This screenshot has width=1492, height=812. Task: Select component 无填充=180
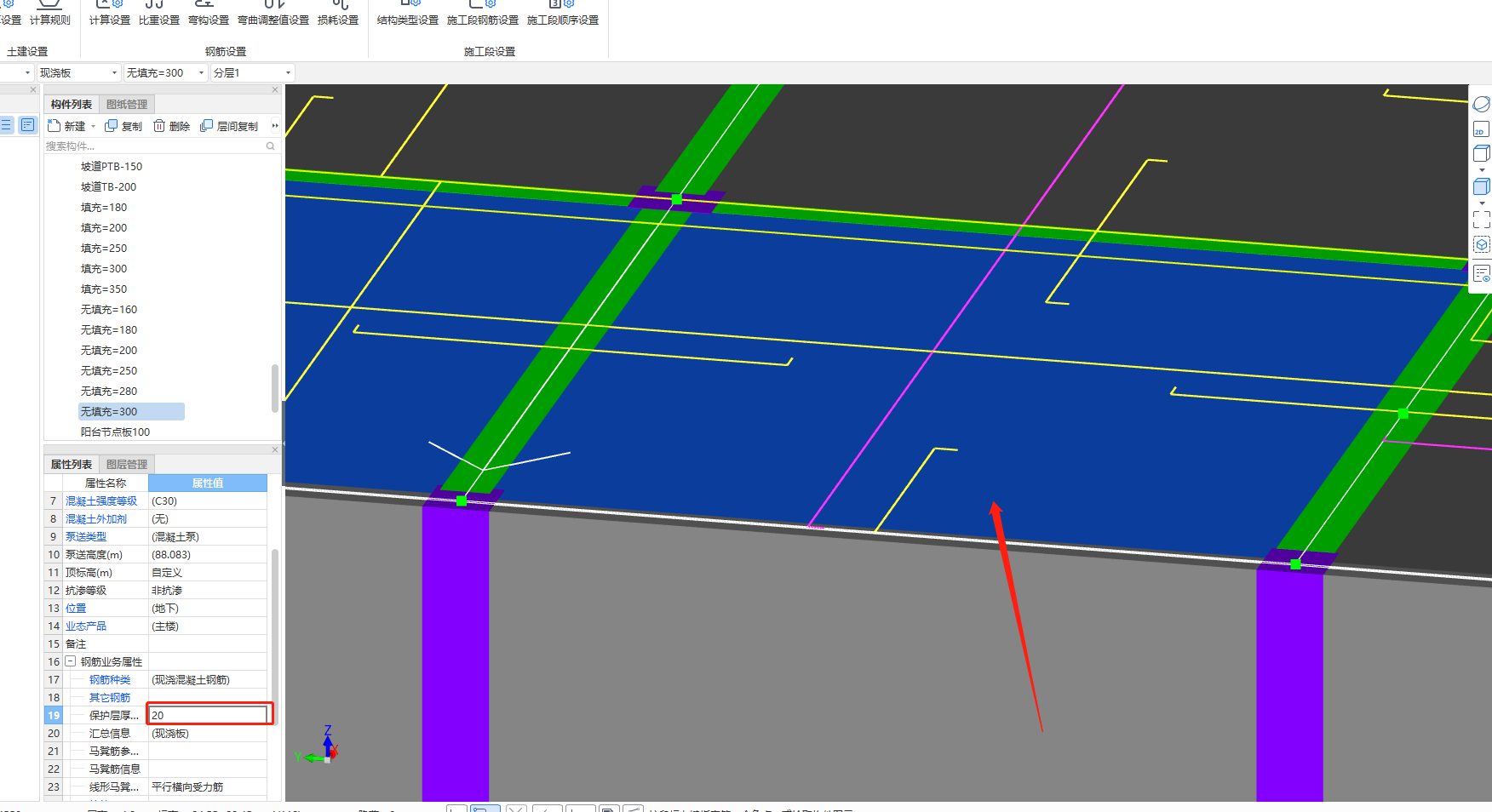tap(109, 330)
